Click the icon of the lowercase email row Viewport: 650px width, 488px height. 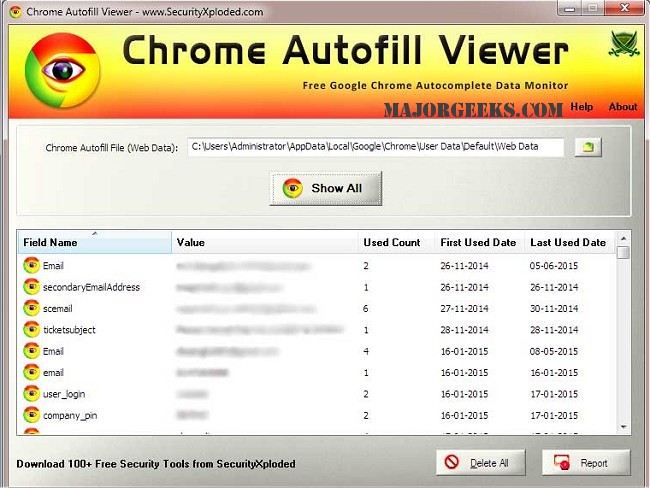click(x=32, y=372)
